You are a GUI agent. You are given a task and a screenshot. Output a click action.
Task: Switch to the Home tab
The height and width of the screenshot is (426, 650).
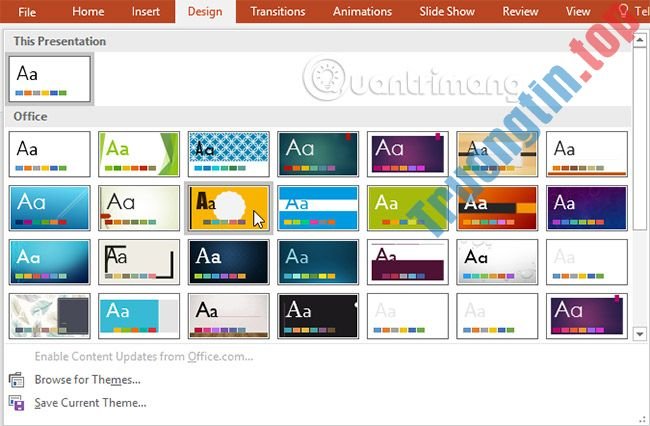[x=88, y=11]
